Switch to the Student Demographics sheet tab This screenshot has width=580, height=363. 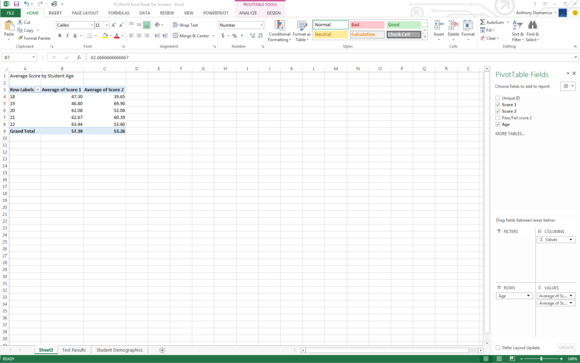pos(119,350)
